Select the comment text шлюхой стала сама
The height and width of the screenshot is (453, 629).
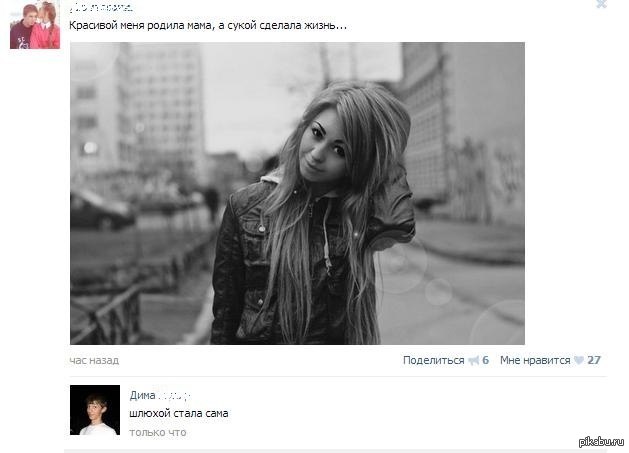pyautogui.click(x=179, y=413)
